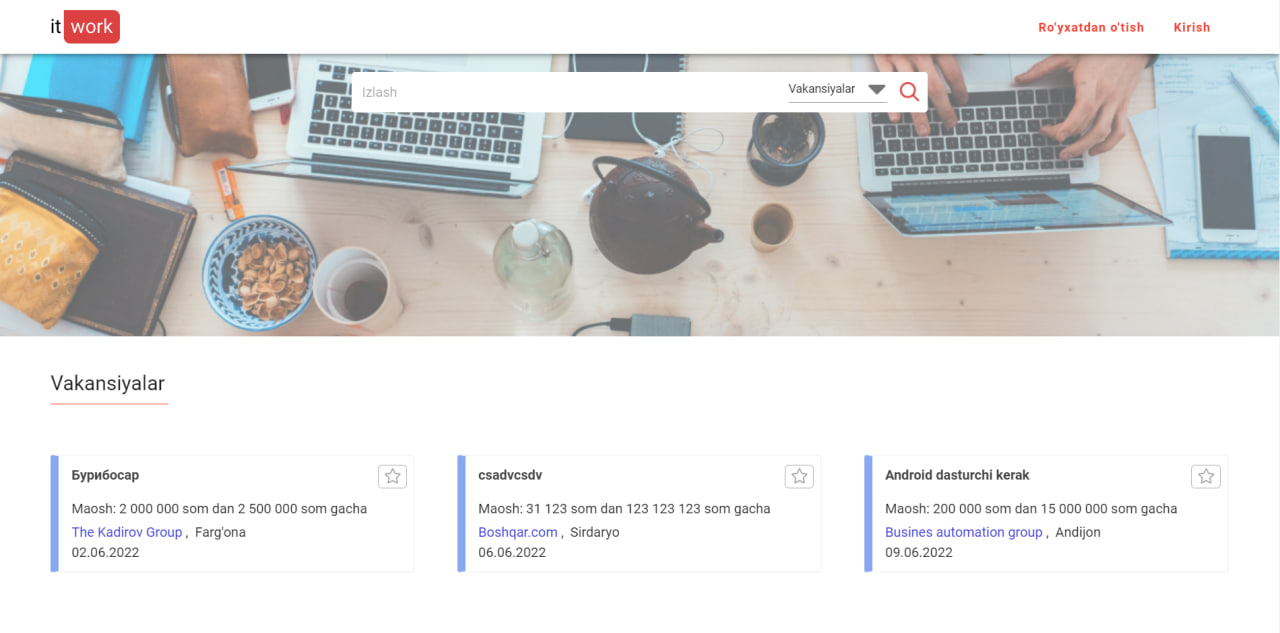
Task: Star the Android dasturchi kerak vacancy
Action: click(1206, 477)
